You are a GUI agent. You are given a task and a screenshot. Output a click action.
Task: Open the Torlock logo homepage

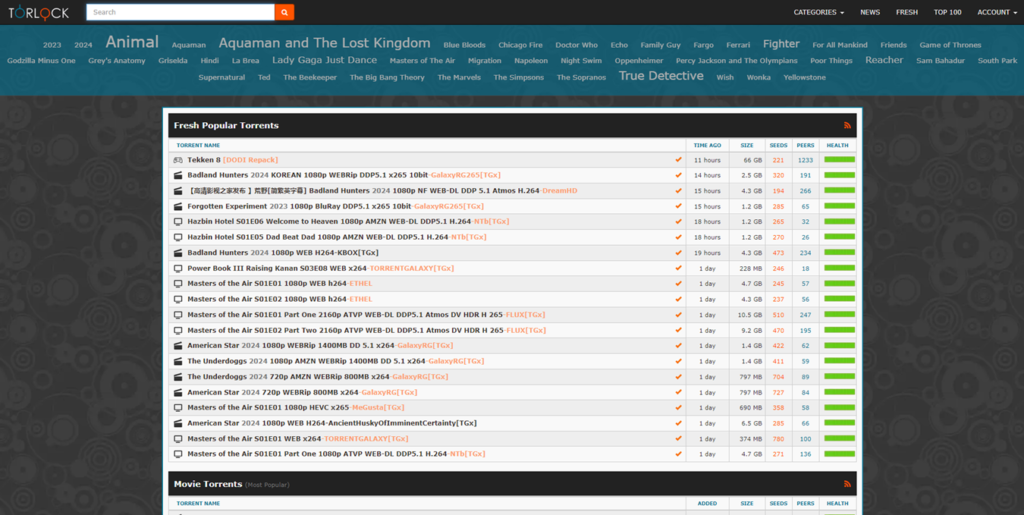39,12
